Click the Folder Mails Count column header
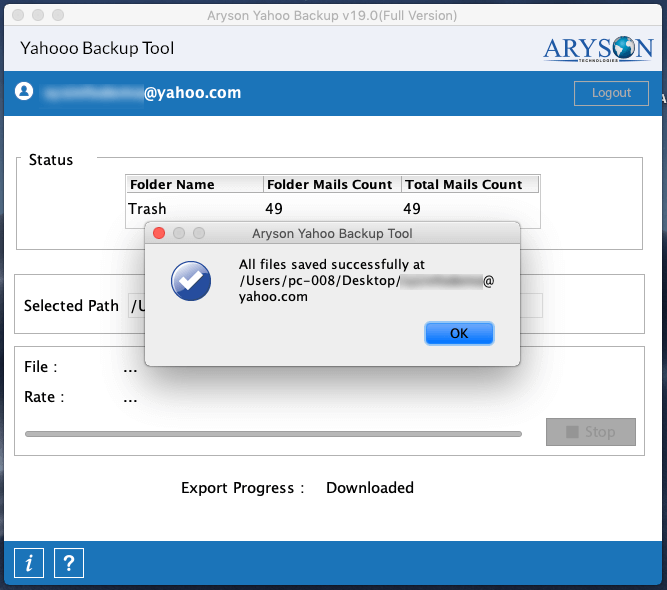667x590 pixels. 332,184
